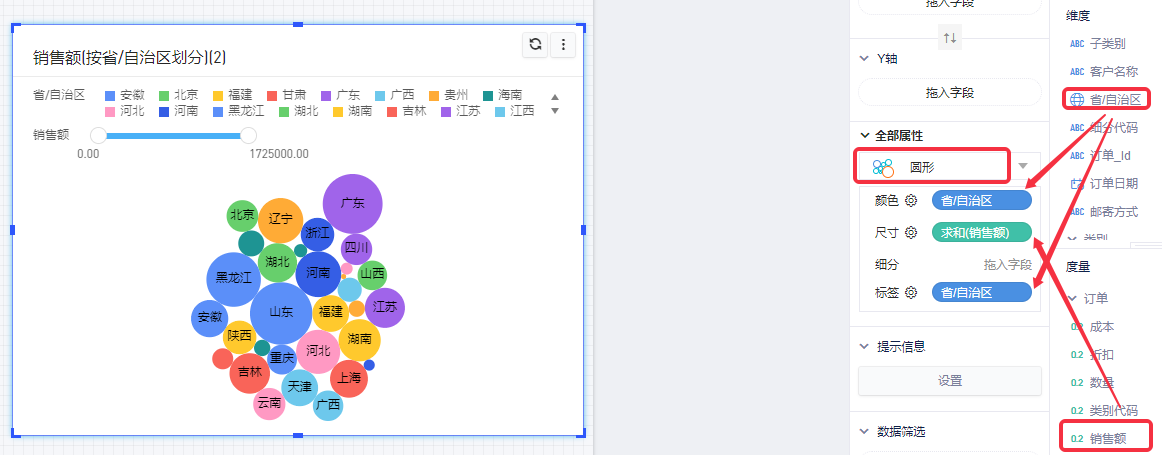Screen dimensions: 1162x455
Task: Collapse the 全部属性 section
Action: [x=866, y=135]
